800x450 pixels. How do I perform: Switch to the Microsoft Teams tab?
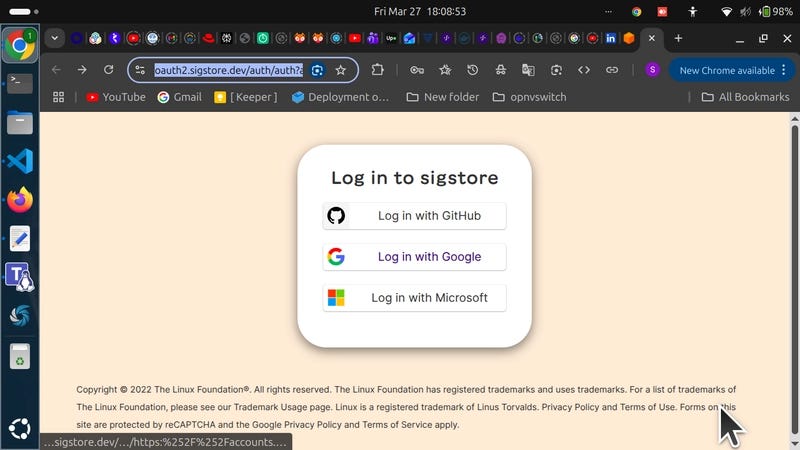373,38
